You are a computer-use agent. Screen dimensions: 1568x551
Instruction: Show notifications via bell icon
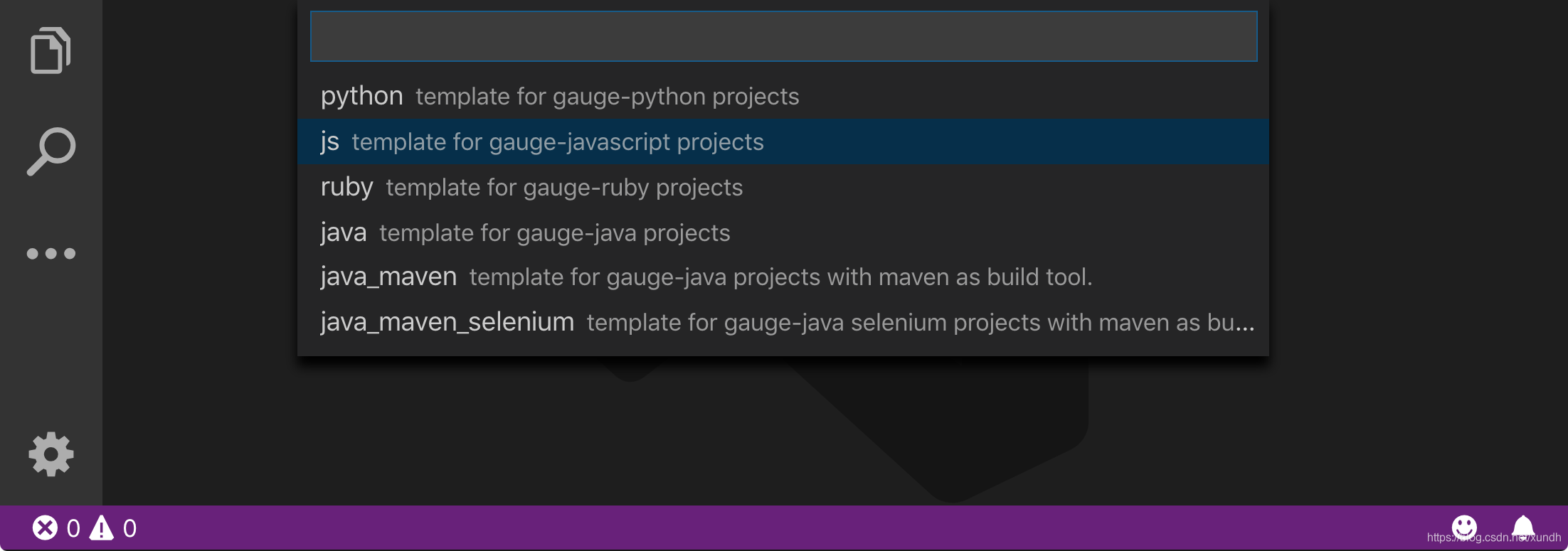pos(1522,527)
